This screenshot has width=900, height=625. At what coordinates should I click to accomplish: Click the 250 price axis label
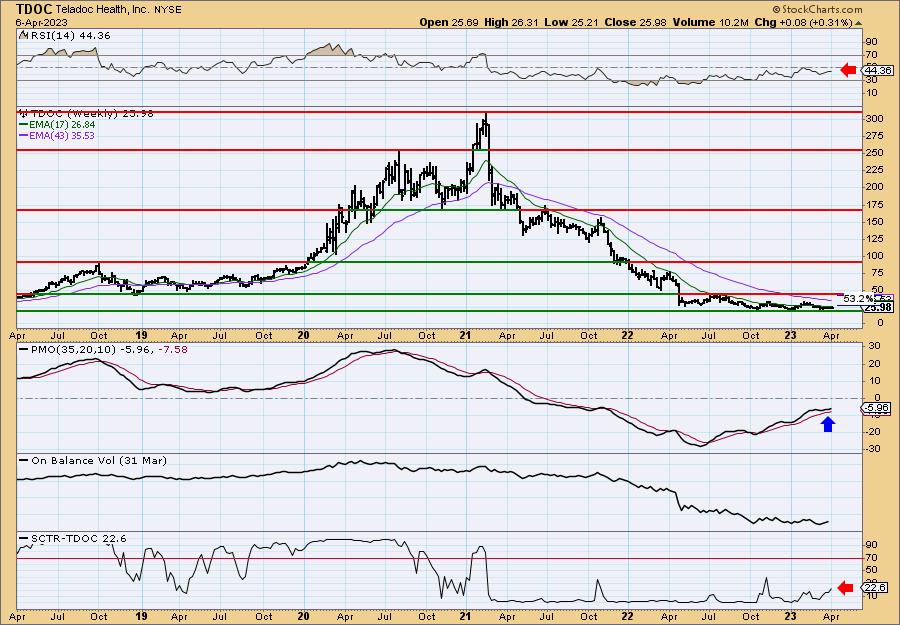pyautogui.click(x=875, y=153)
